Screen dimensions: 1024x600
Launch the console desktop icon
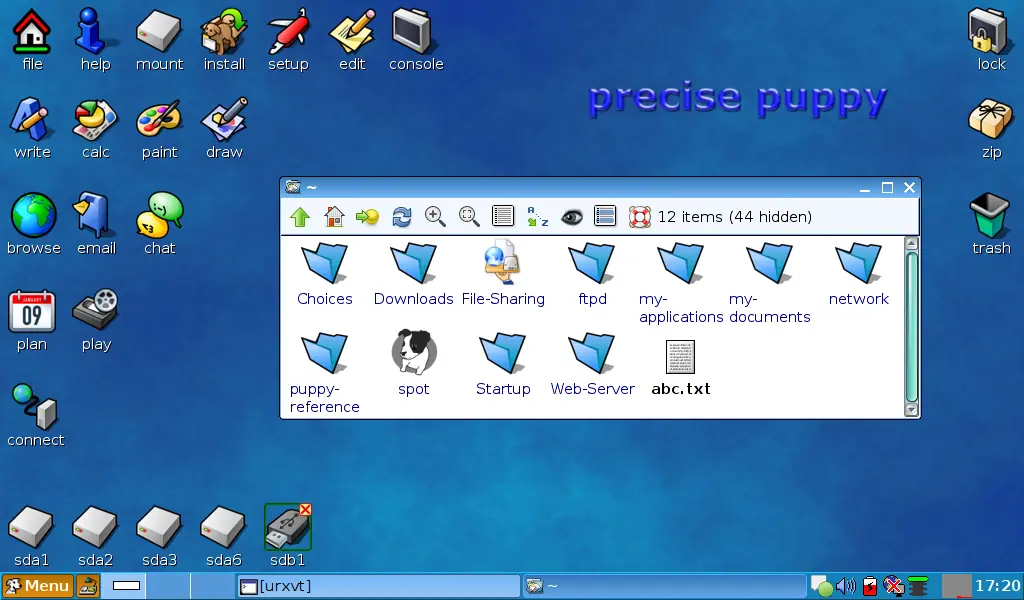416,39
